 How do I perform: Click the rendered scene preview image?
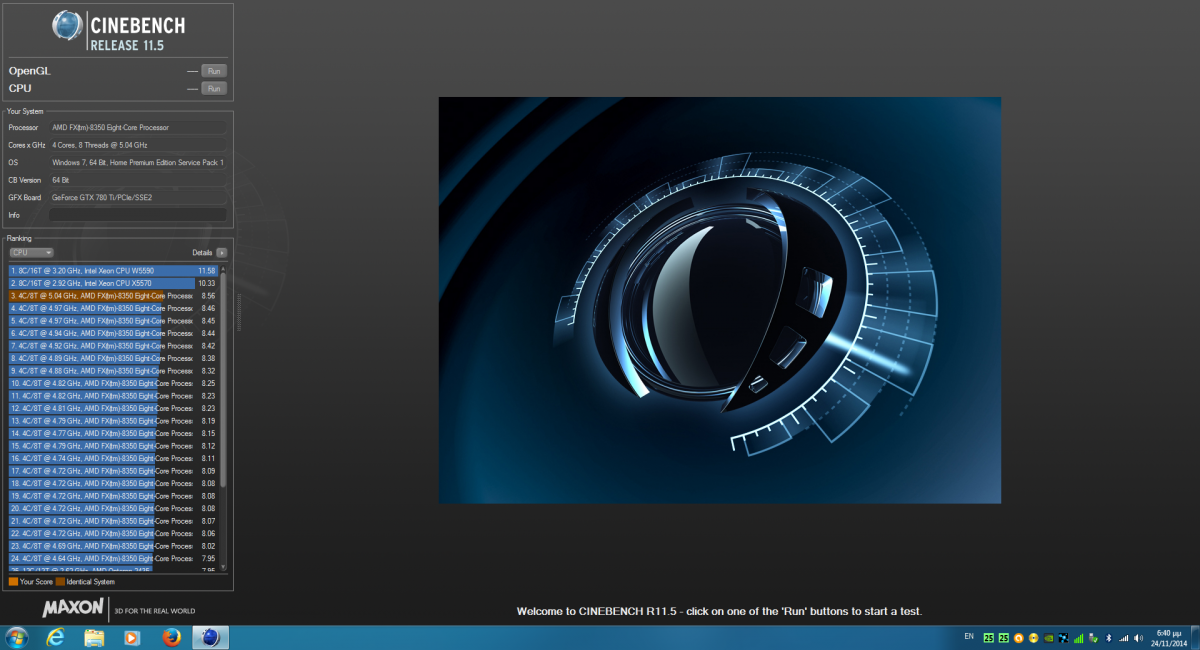720,300
